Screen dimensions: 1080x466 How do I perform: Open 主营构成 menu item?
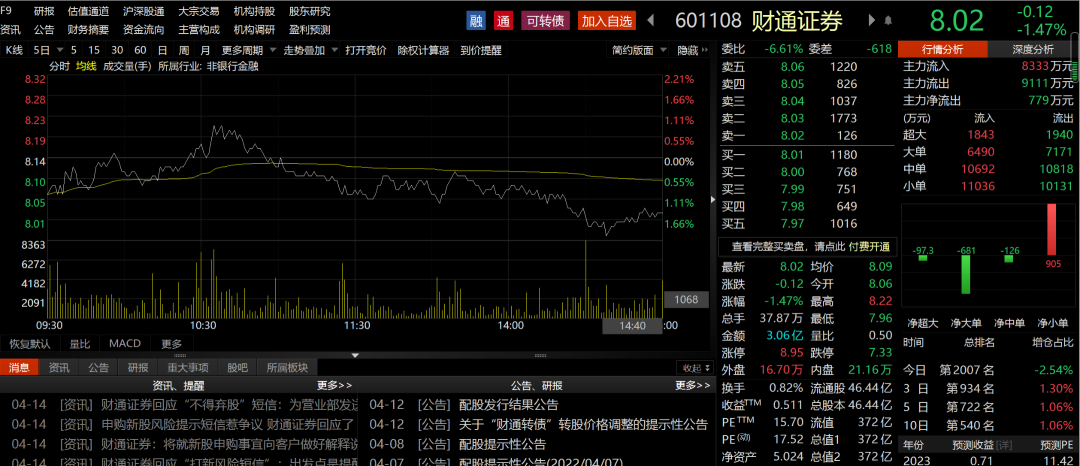pyautogui.click(x=198, y=30)
